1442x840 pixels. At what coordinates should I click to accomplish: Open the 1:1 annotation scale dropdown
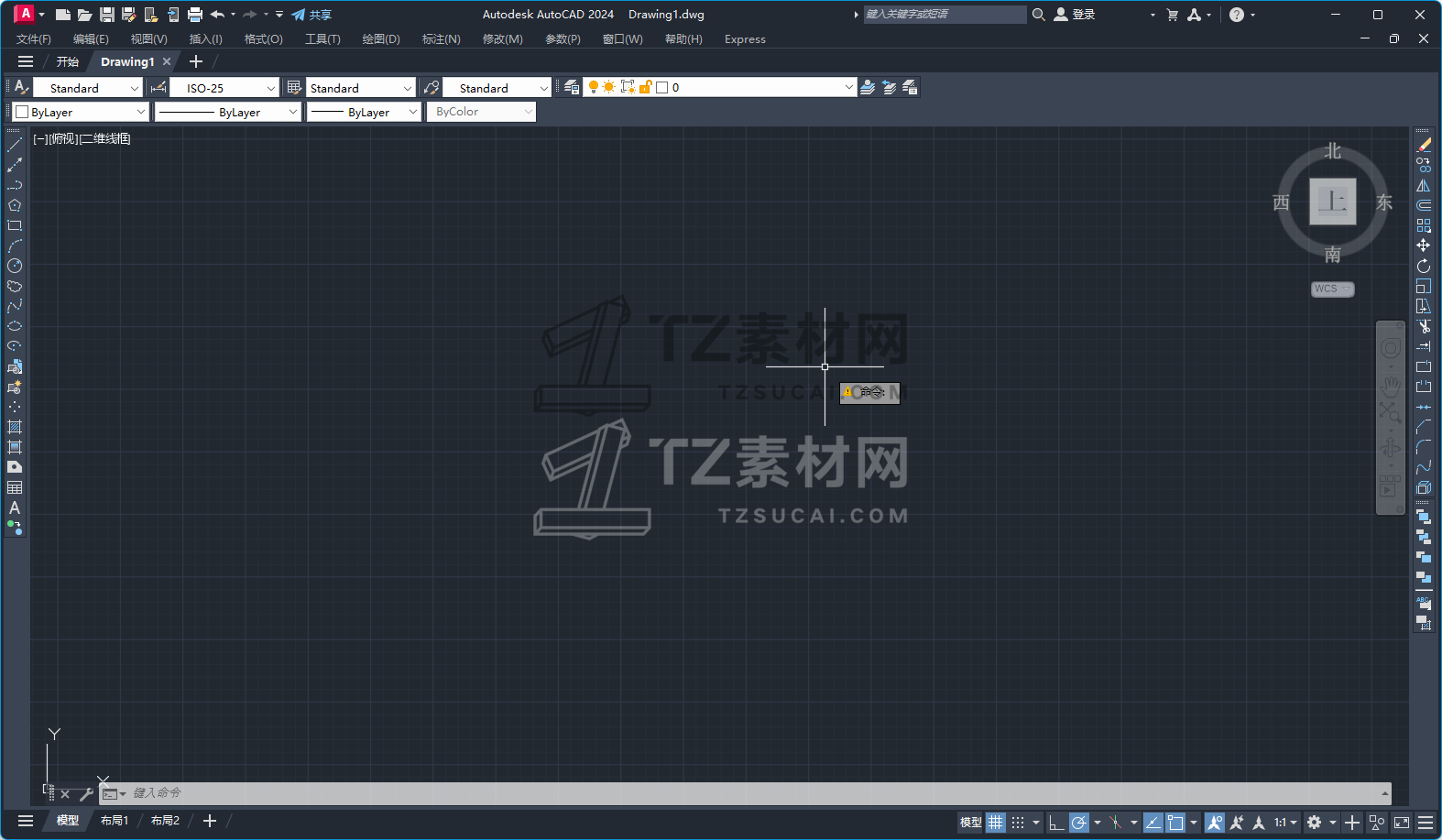(x=1285, y=823)
